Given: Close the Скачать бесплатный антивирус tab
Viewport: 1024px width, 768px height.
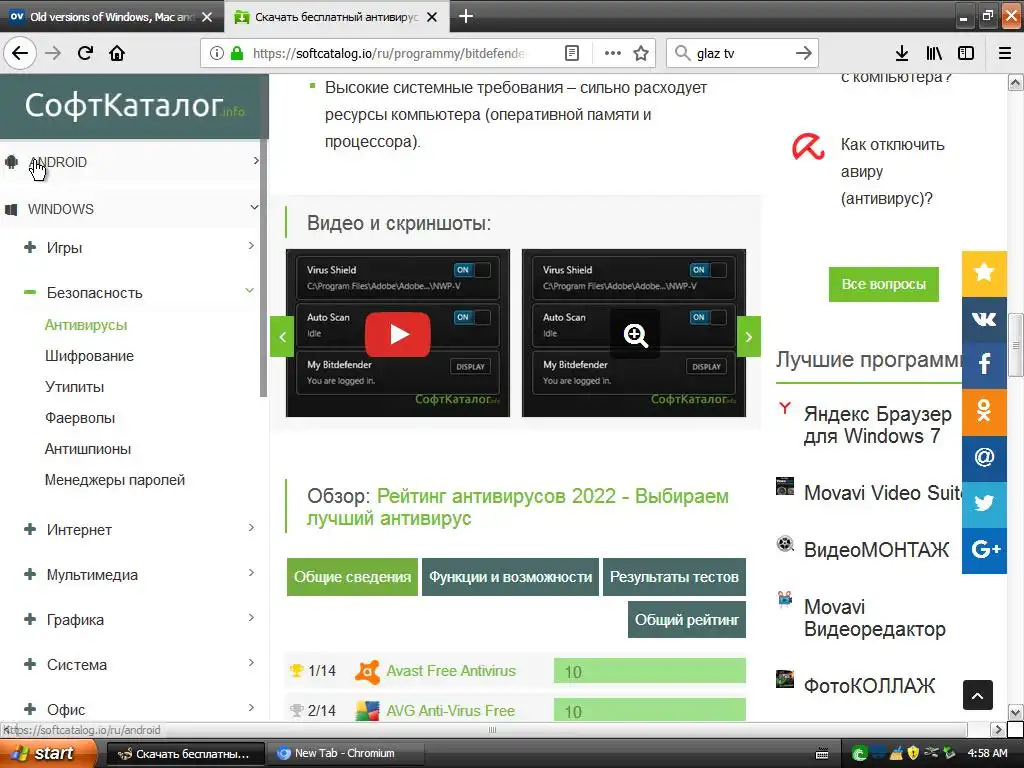Looking at the screenshot, I should click(432, 17).
